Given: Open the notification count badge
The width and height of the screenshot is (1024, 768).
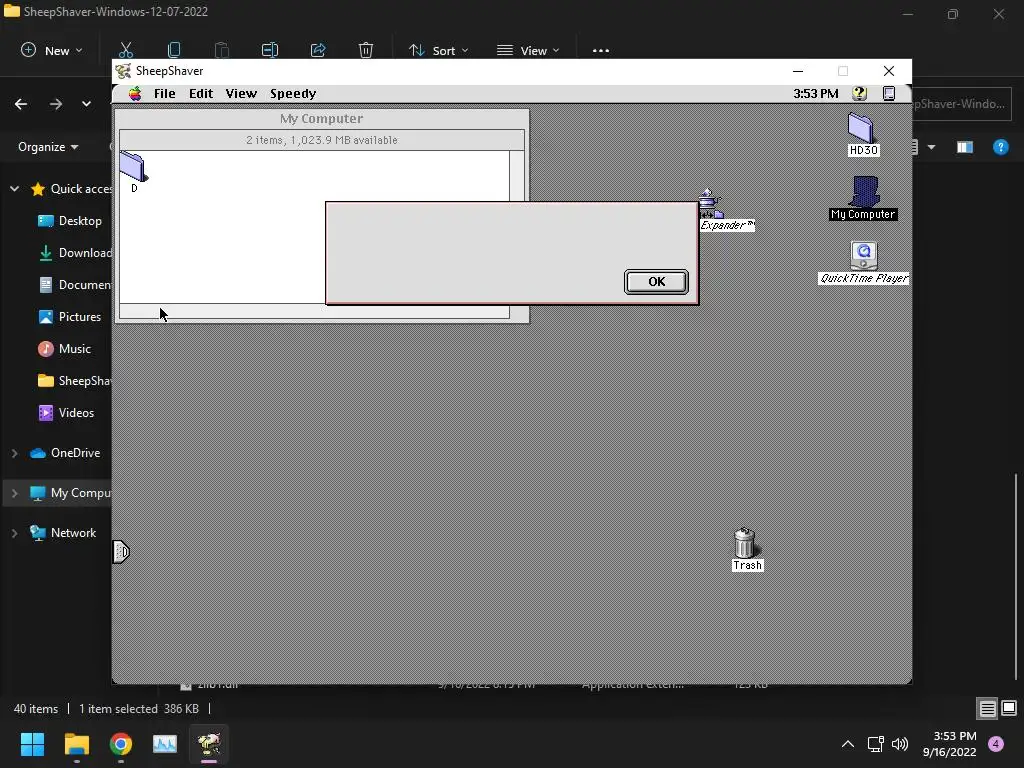Looking at the screenshot, I should (x=996, y=744).
